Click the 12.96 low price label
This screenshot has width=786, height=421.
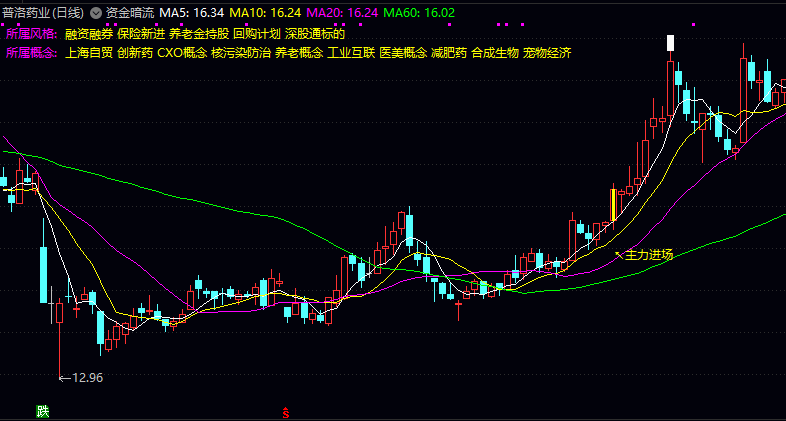tap(88, 378)
